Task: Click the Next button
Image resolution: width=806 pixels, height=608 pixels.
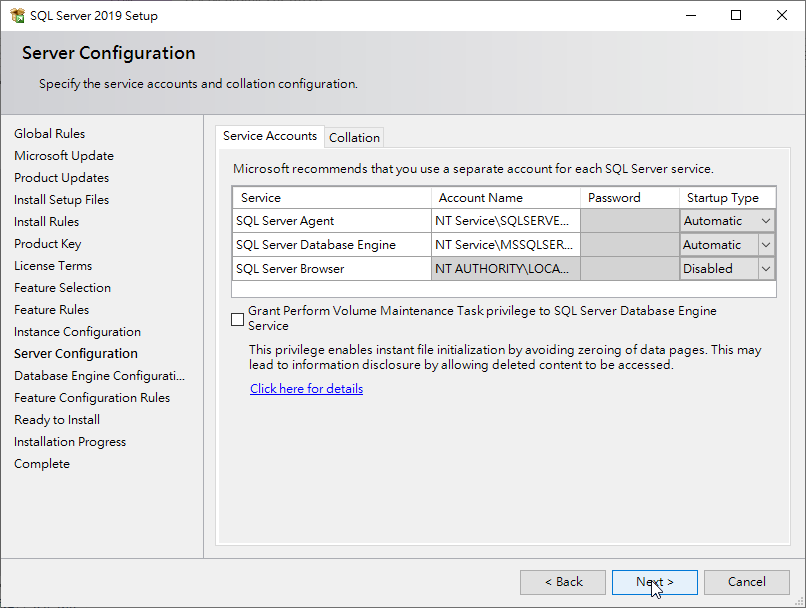Action: click(x=654, y=582)
